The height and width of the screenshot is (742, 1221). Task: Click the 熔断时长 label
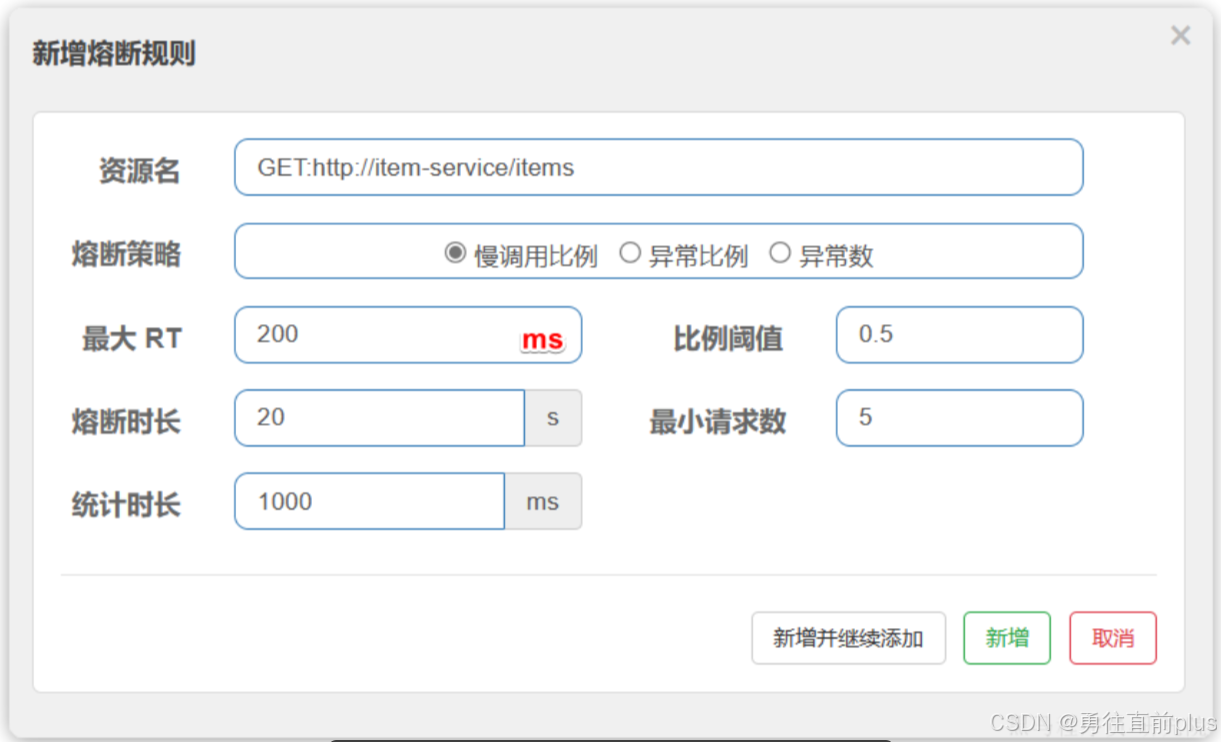pyautogui.click(x=126, y=422)
